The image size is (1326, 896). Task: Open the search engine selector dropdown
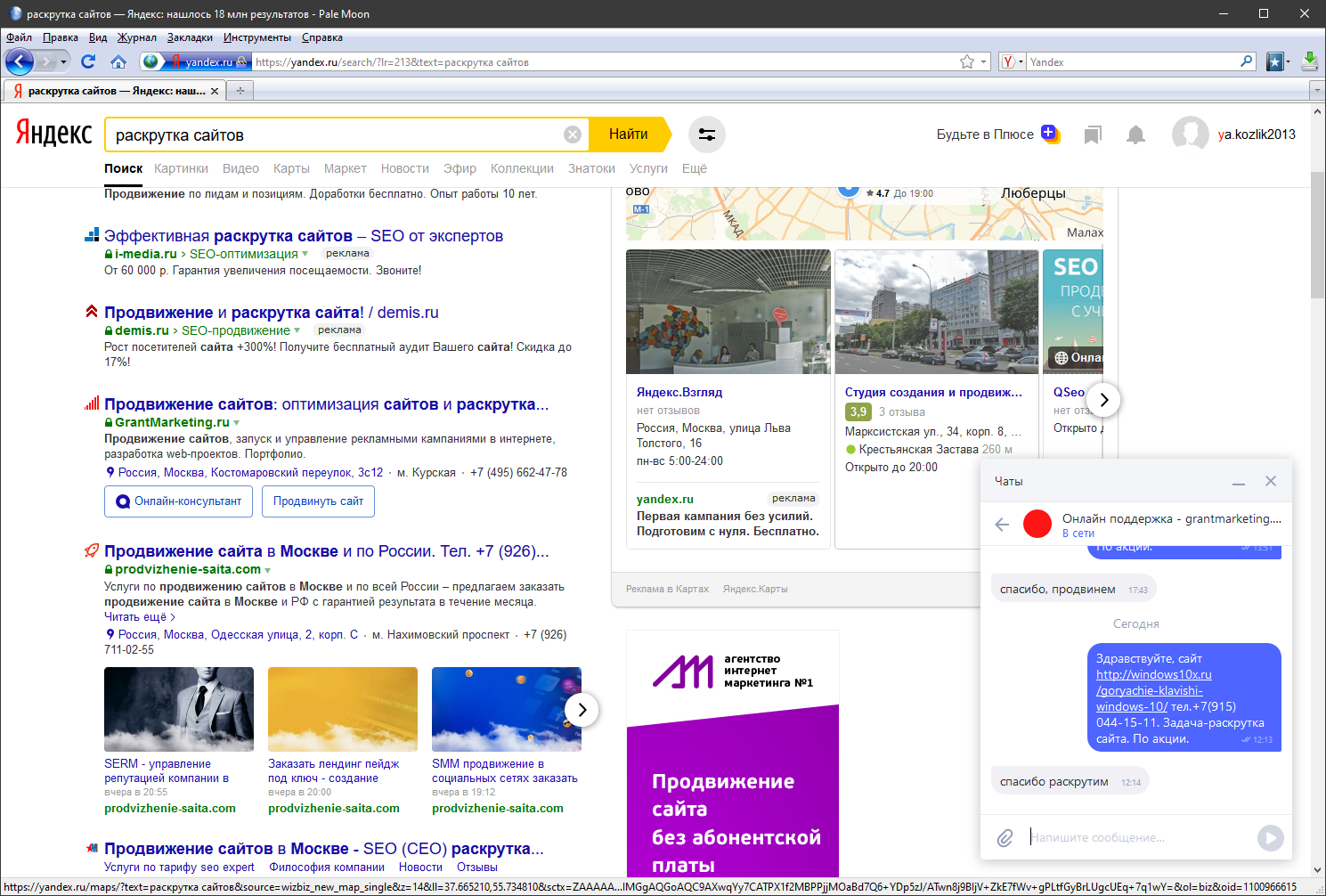[x=1012, y=61]
